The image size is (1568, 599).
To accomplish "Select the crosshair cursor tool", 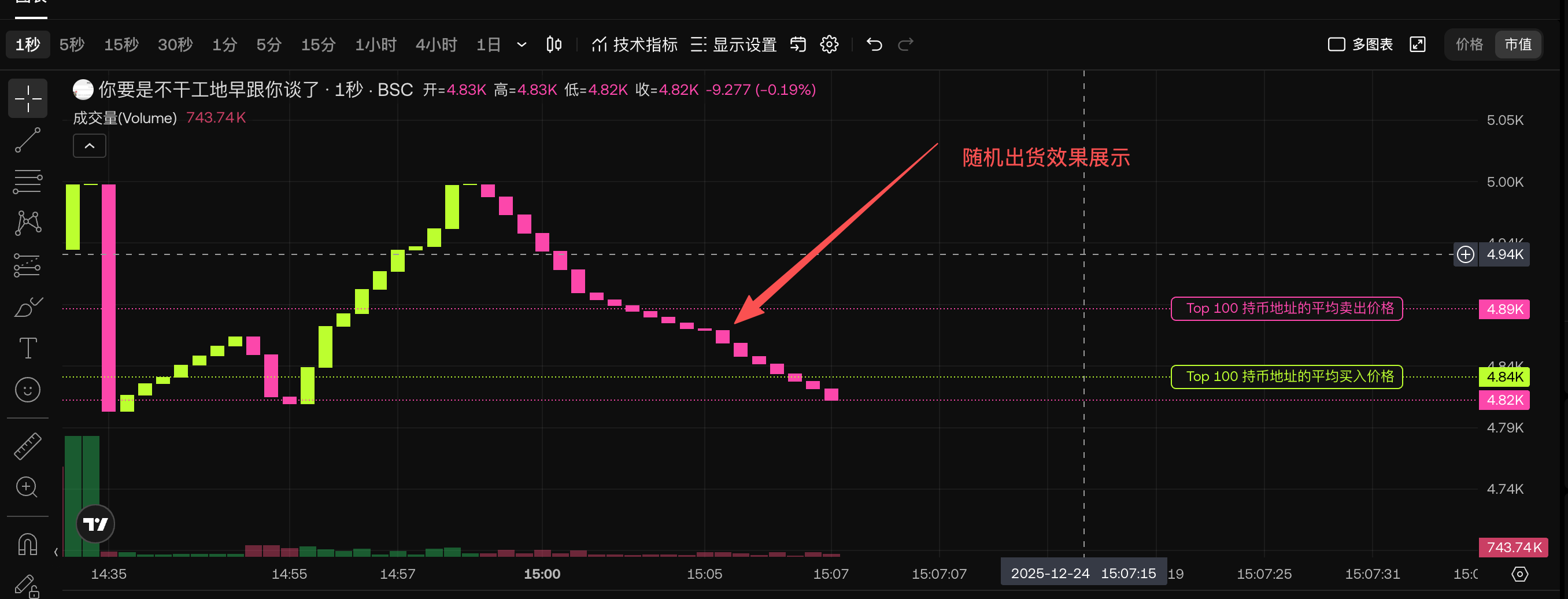I will click(x=27, y=99).
